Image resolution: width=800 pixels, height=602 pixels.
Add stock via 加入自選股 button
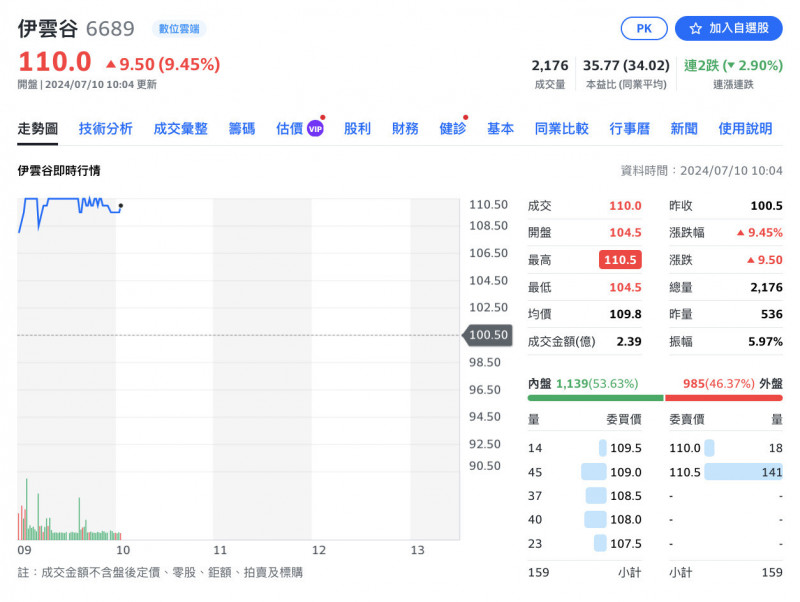729,28
